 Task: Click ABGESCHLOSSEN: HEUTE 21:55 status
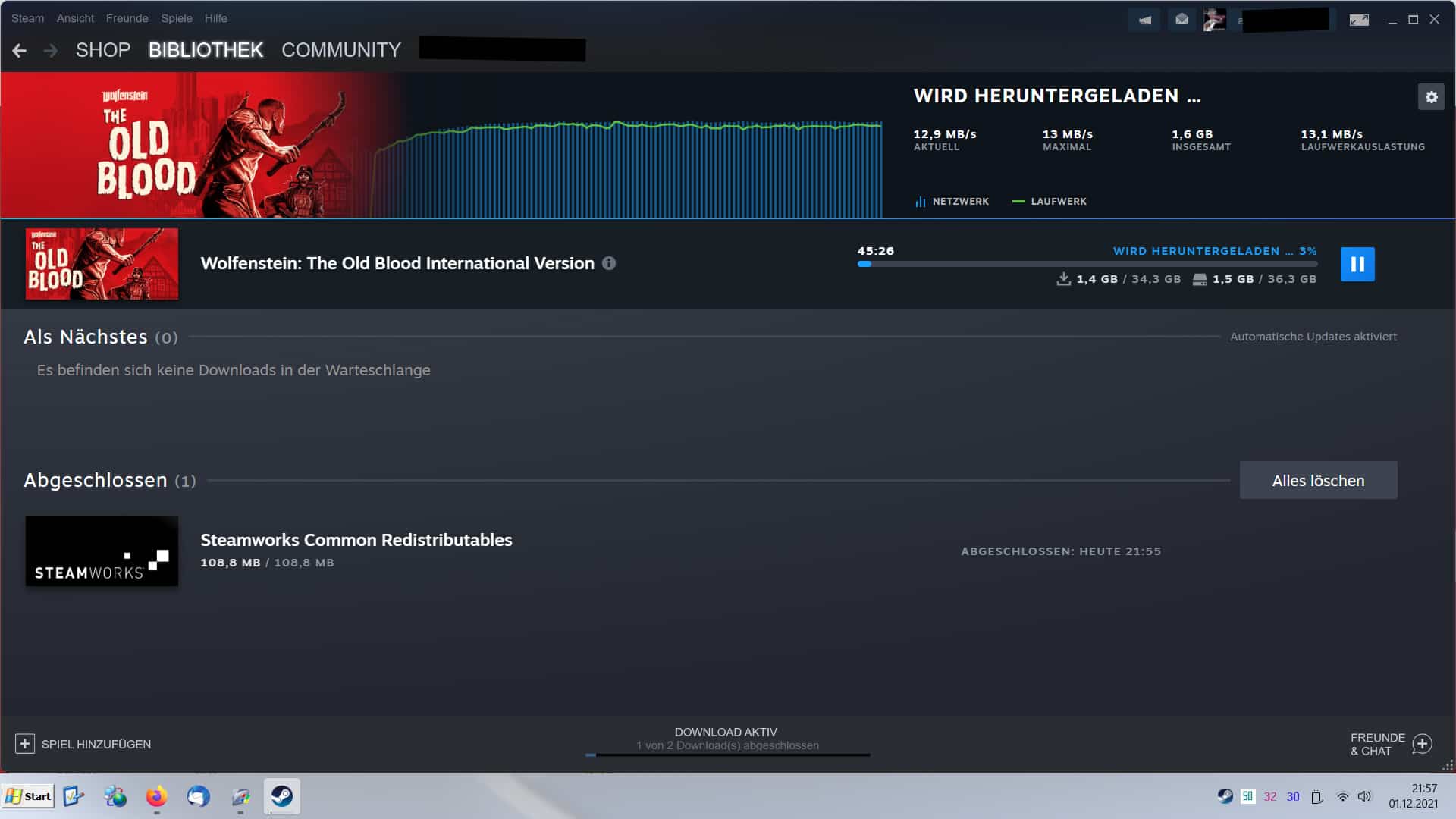click(1061, 551)
